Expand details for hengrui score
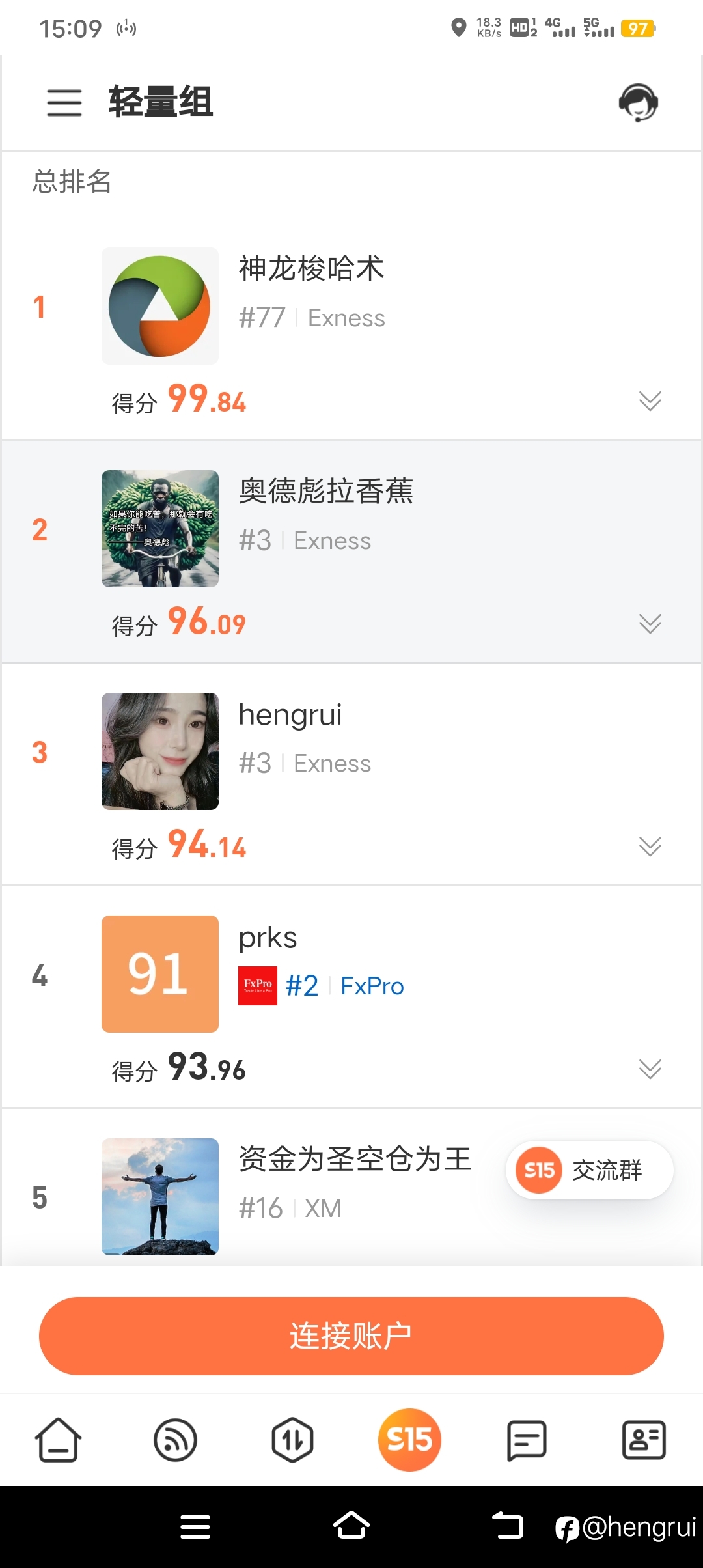 (650, 847)
